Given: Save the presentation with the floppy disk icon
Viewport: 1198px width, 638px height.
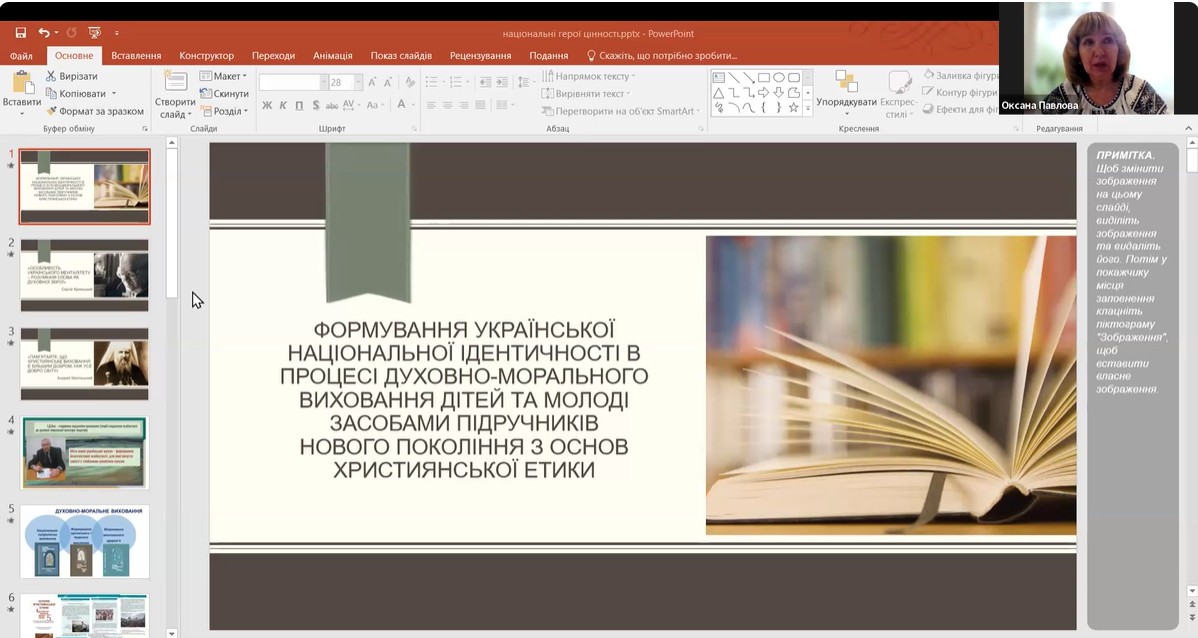Looking at the screenshot, I should (x=21, y=33).
